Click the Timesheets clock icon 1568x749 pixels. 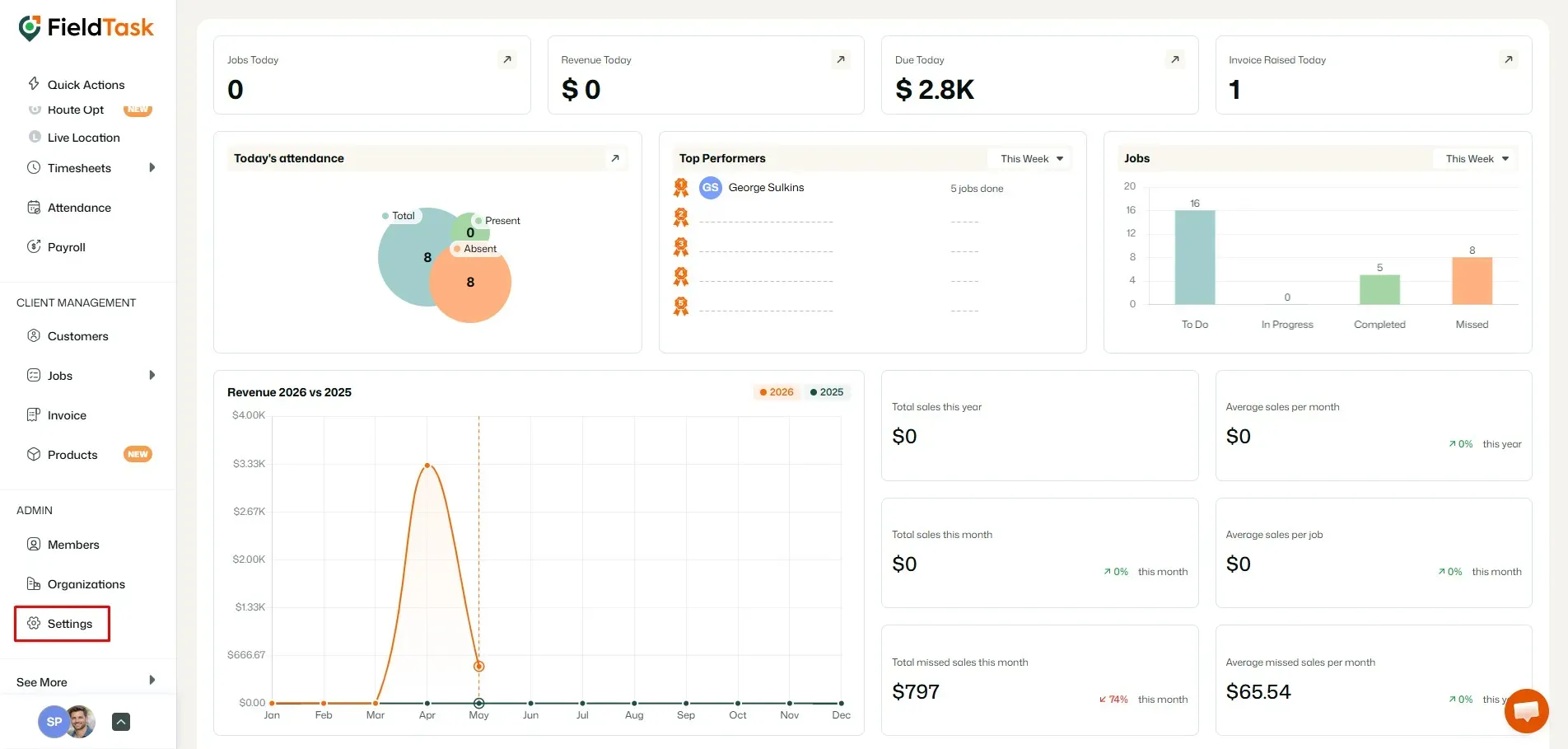tap(34, 167)
